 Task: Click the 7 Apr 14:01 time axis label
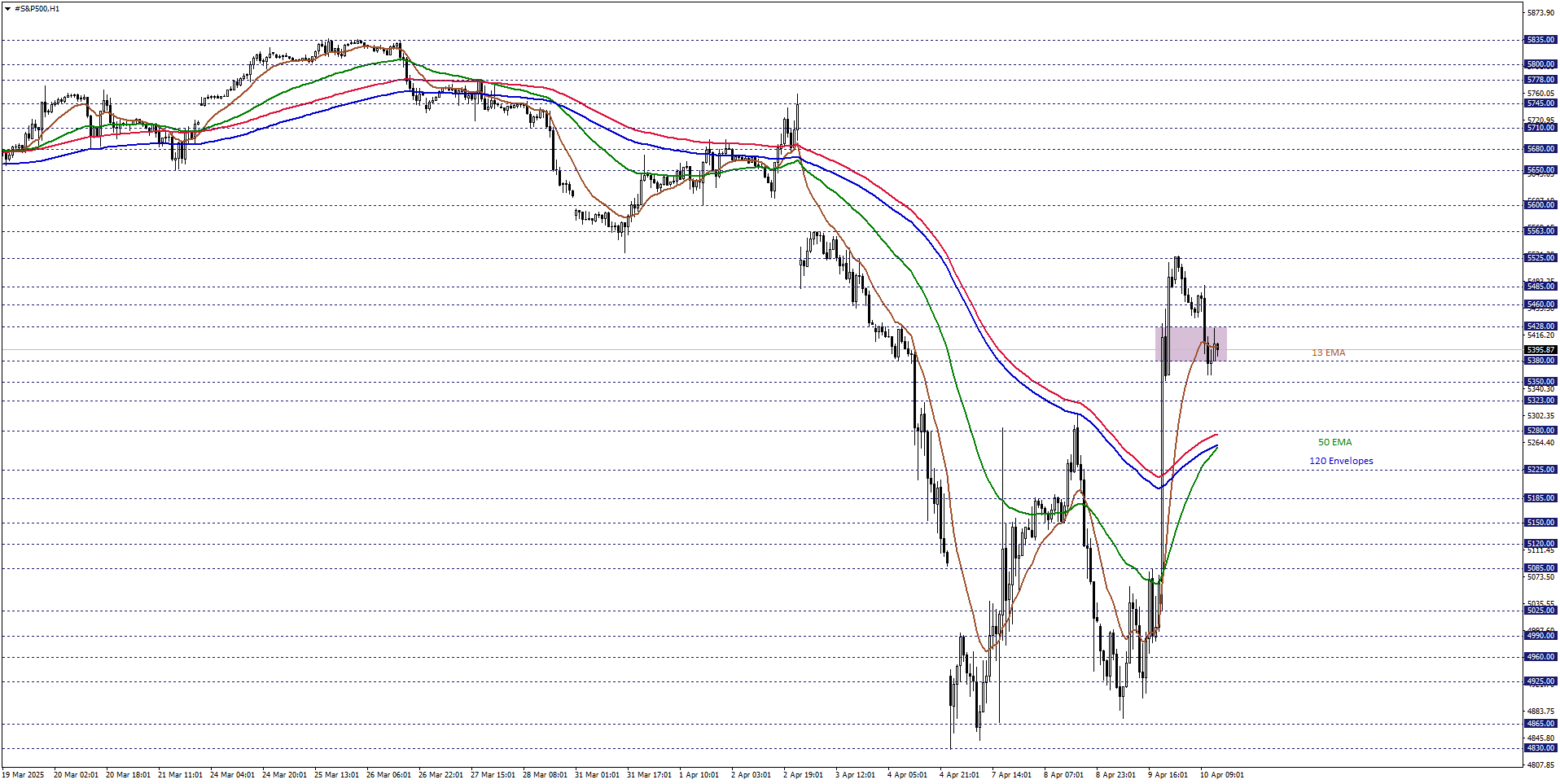pyautogui.click(x=1011, y=775)
